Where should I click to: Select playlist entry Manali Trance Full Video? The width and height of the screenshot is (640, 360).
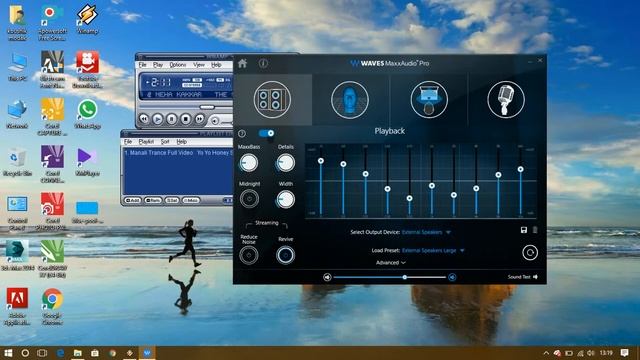[x=178, y=153]
